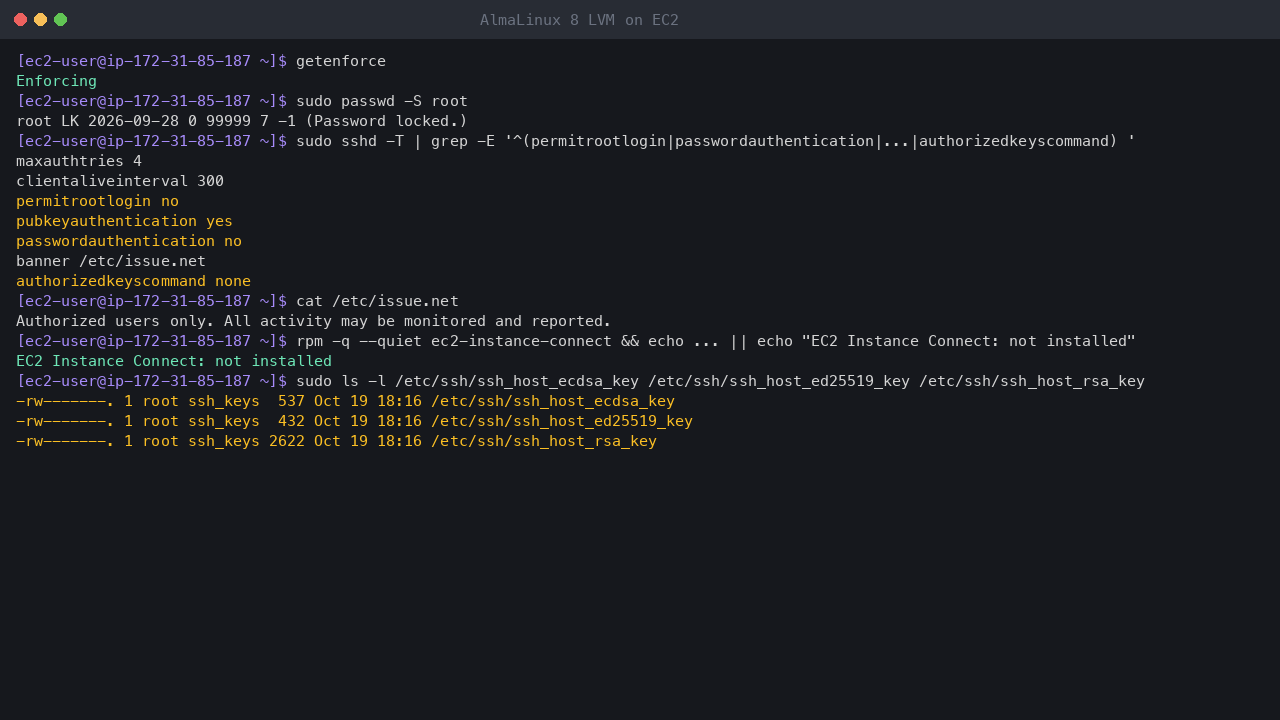
Task: Click the 'getenforce' command text
Action: (x=341, y=61)
